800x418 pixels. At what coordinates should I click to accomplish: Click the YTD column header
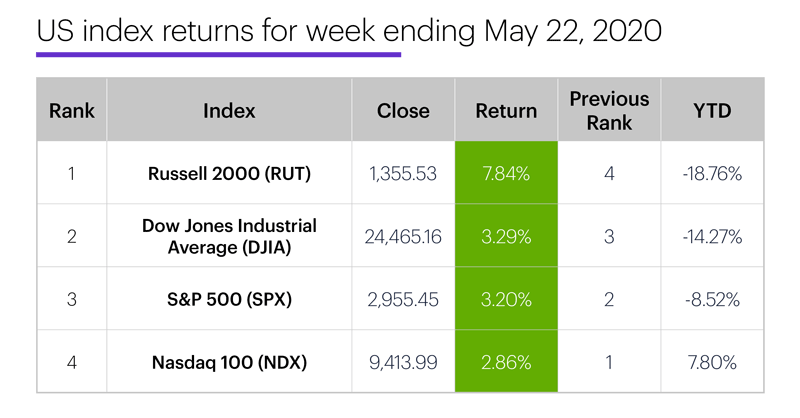[711, 111]
